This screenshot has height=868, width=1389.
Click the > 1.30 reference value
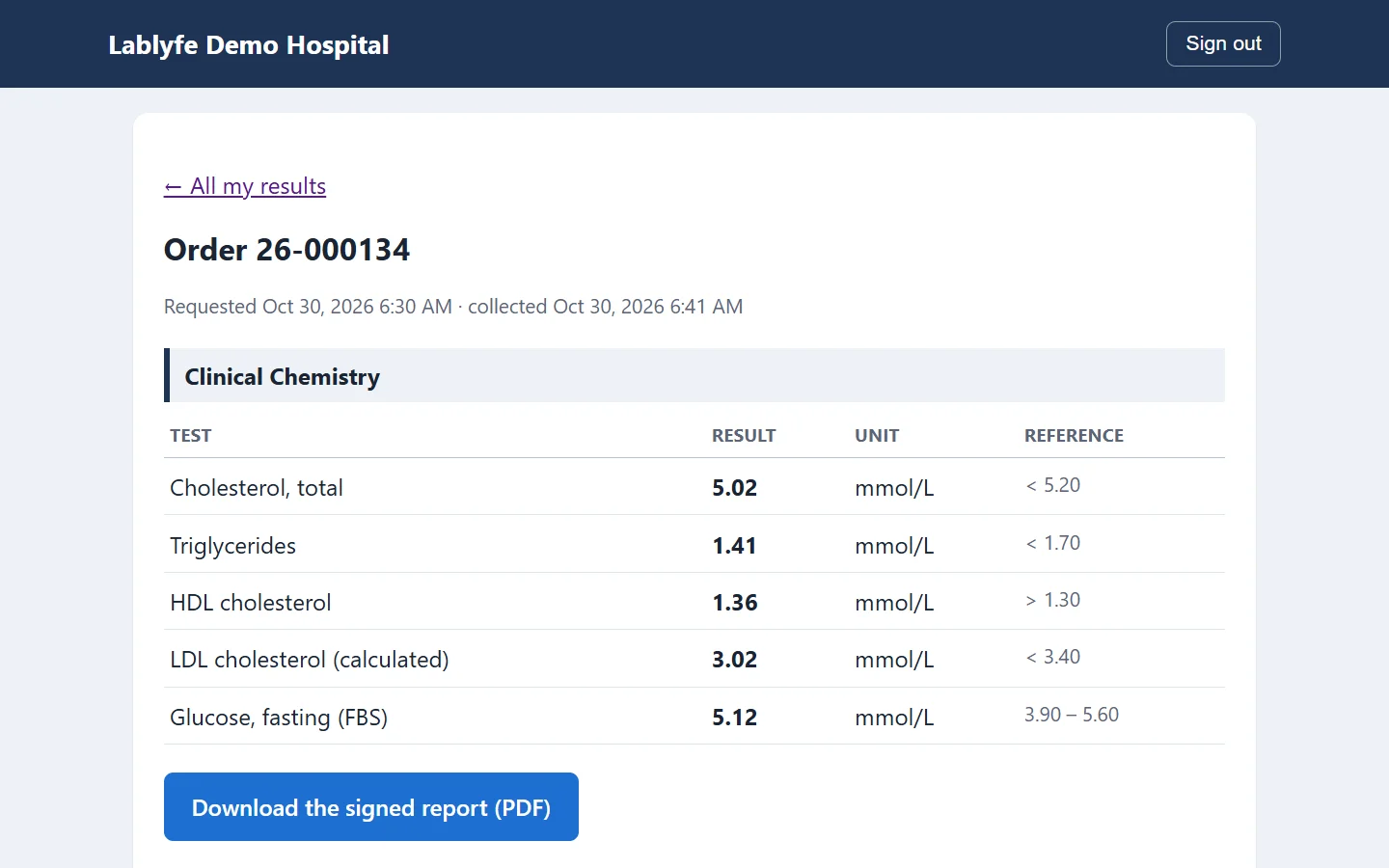coord(1052,600)
